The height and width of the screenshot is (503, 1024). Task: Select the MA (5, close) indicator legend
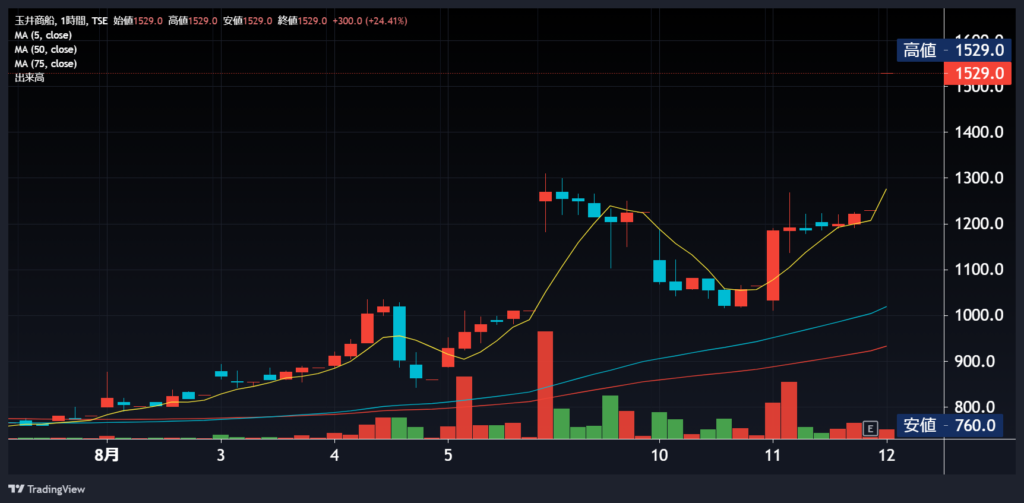pos(43,35)
